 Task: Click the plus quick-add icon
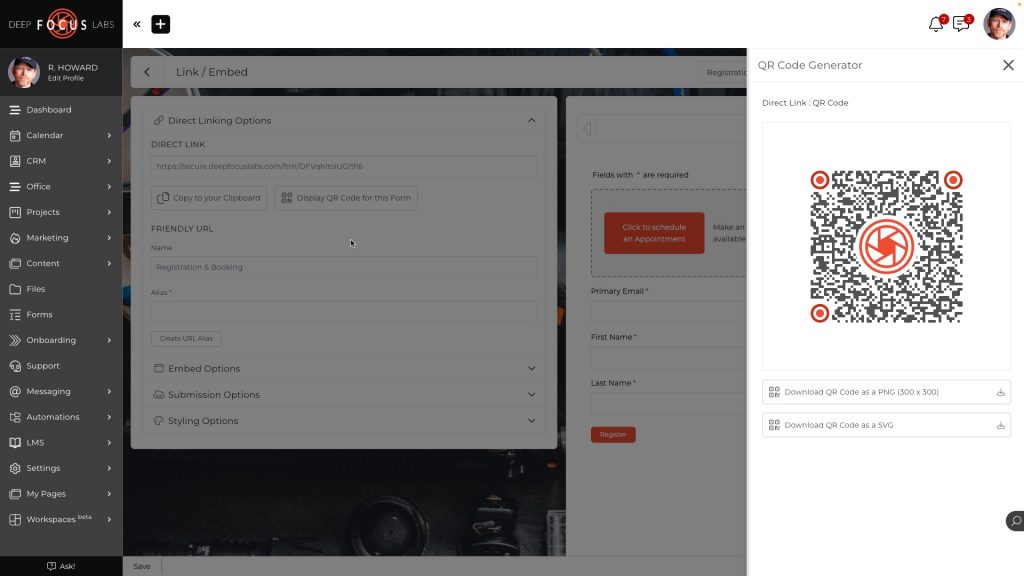[161, 24]
